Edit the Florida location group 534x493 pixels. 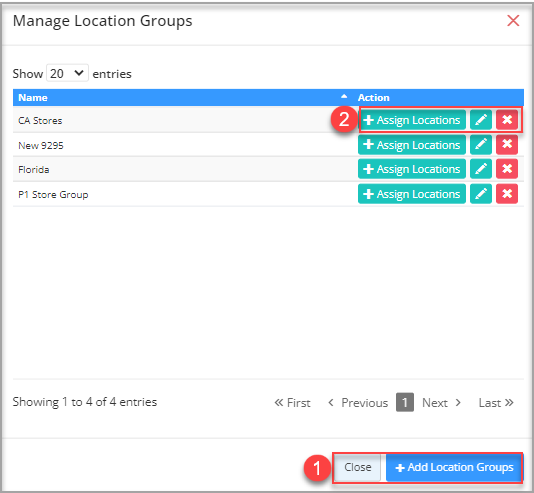(x=481, y=169)
